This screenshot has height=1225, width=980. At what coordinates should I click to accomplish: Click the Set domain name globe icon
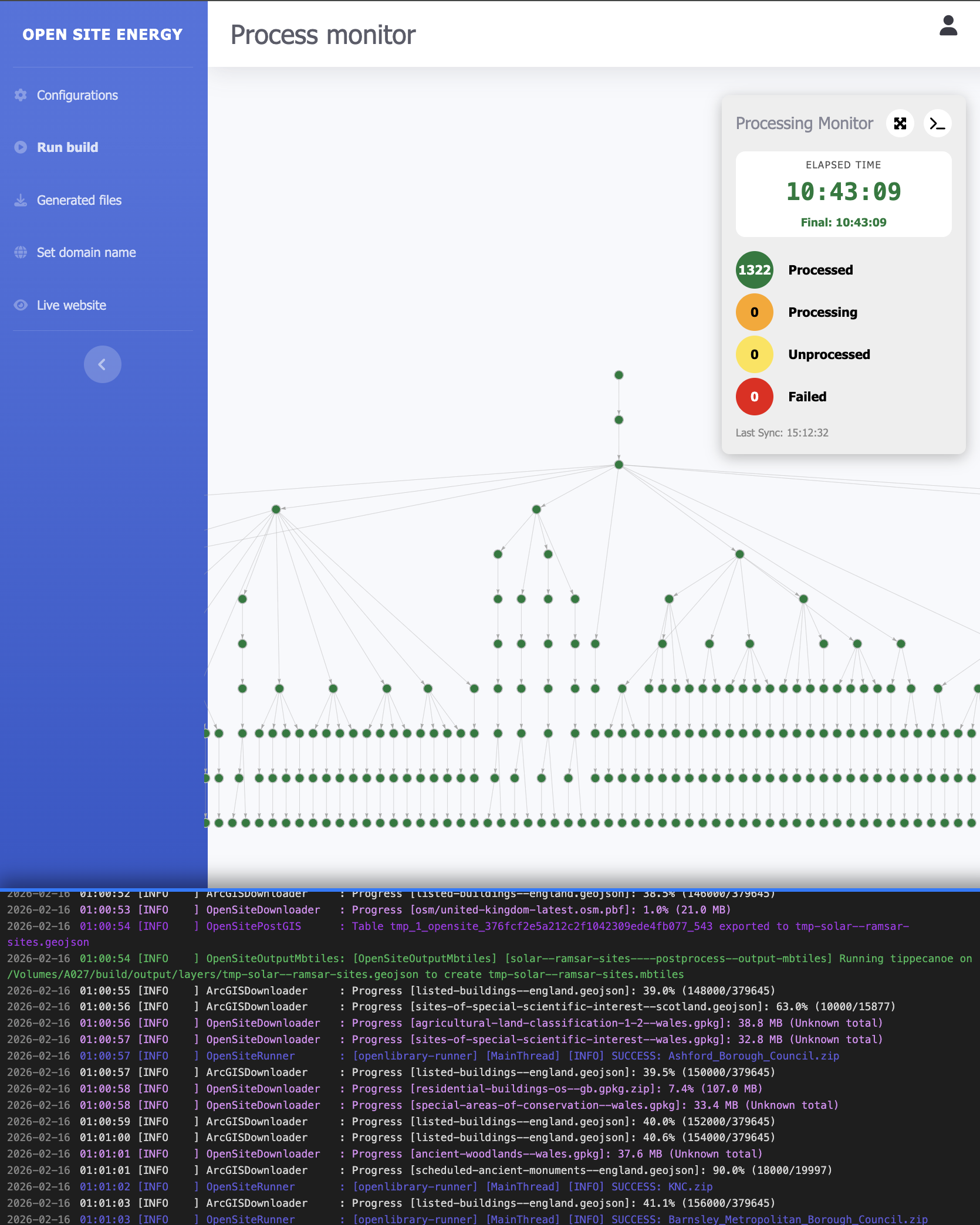click(21, 252)
